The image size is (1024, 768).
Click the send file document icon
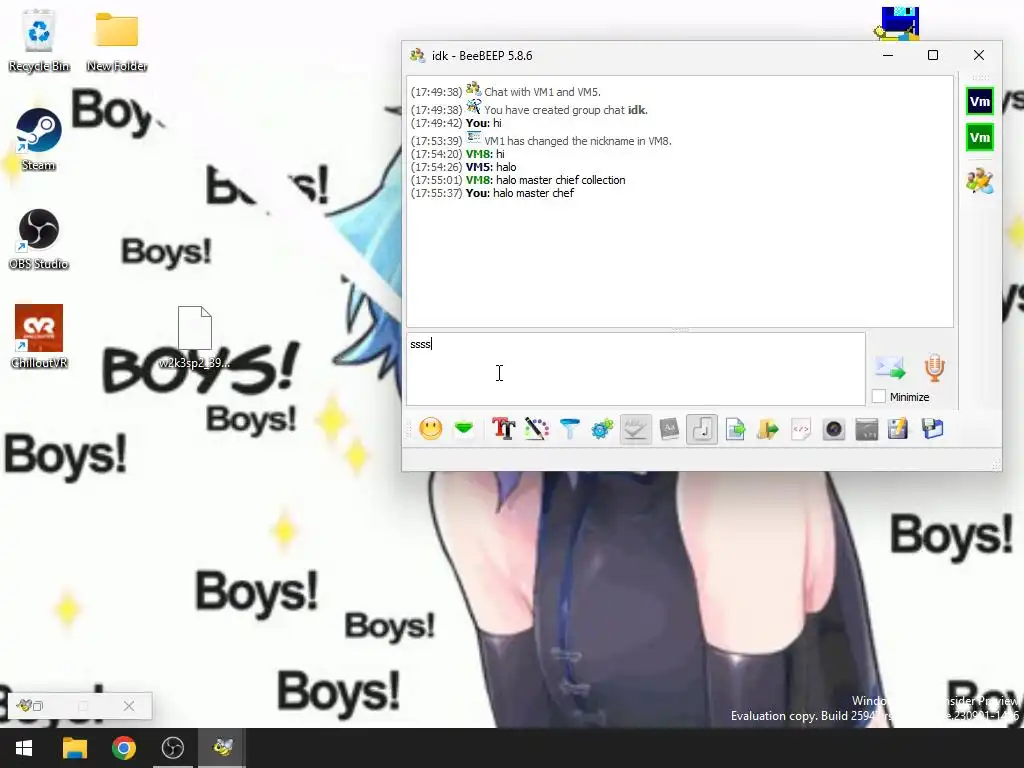coord(735,429)
